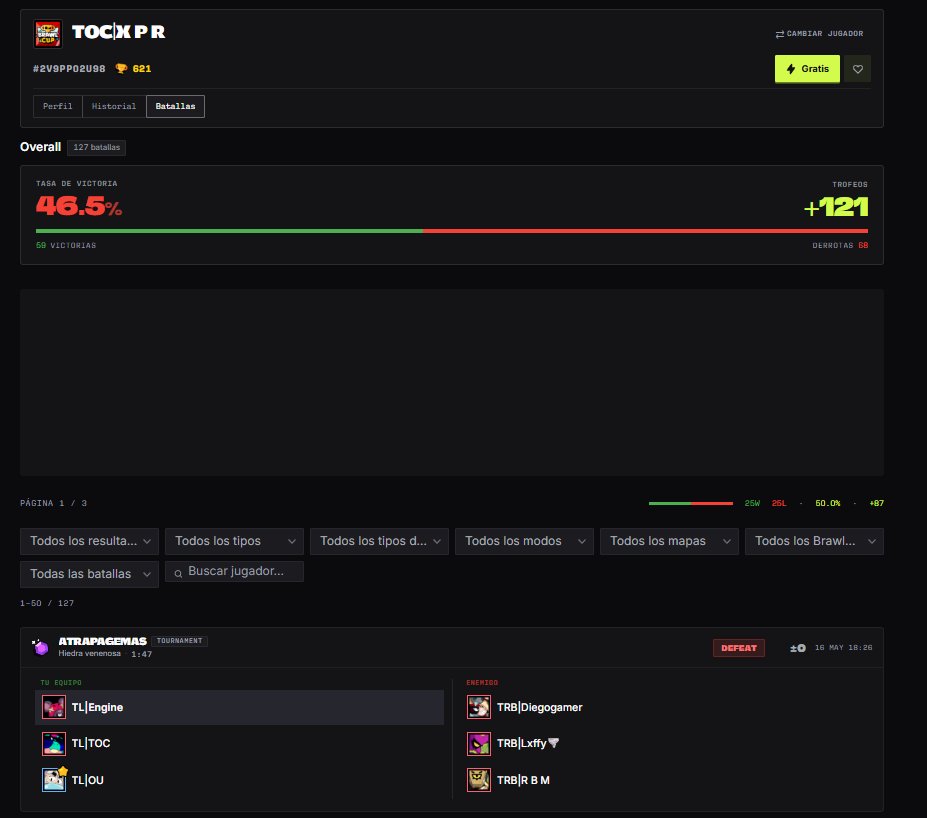The width and height of the screenshot is (927, 818).
Task: Click the Derrotas 68 label
Action: (840, 245)
